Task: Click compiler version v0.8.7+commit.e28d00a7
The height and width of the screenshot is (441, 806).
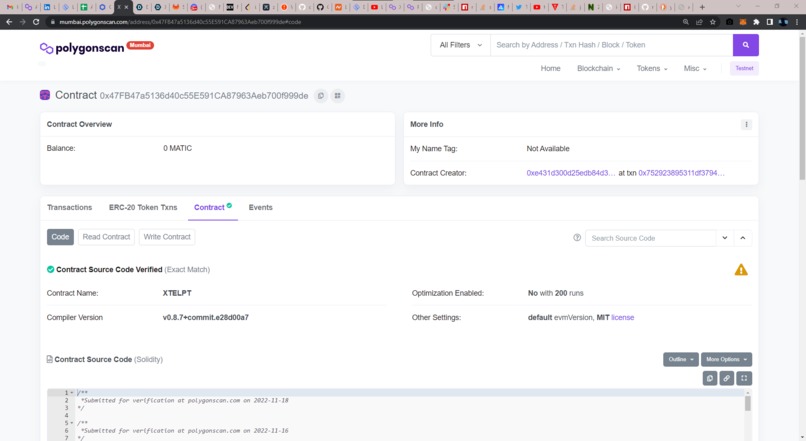Action: coord(206,318)
